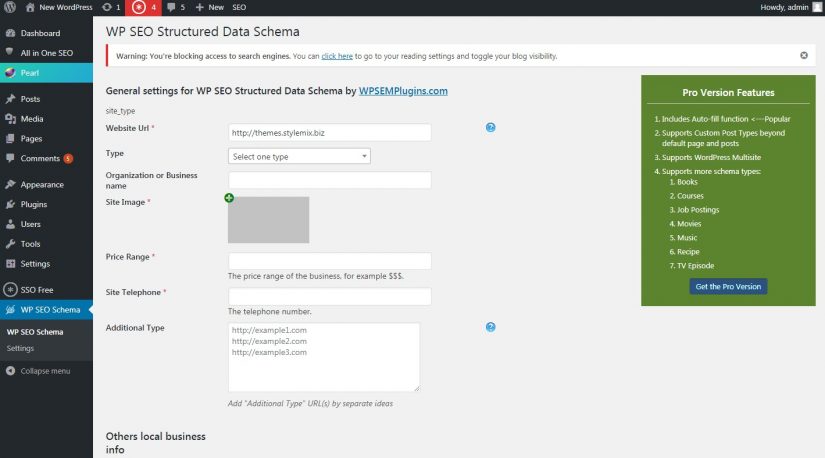Click the Posts pushpin icon
825x458 pixels.
point(10,98)
